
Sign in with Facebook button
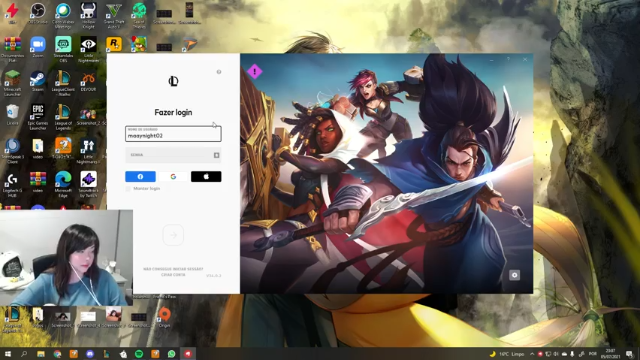point(140,176)
